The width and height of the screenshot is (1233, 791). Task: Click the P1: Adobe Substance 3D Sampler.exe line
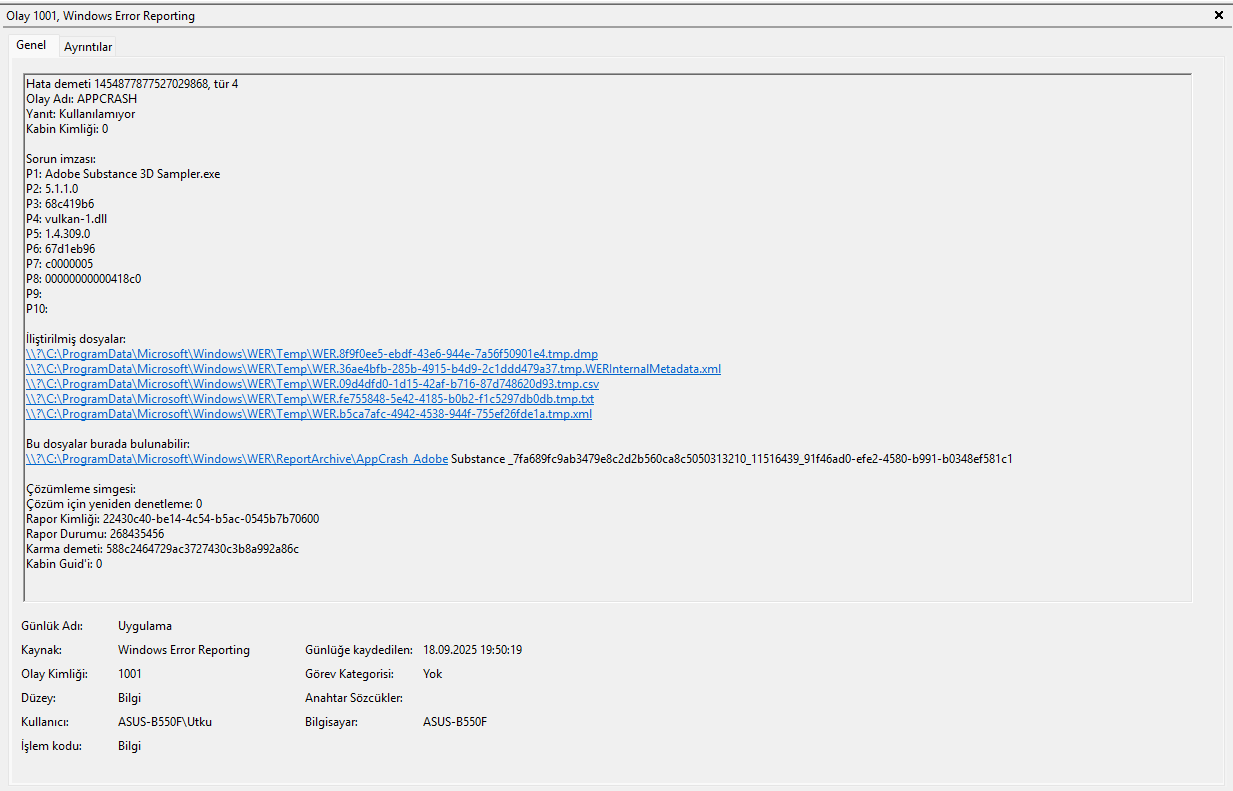(x=123, y=174)
